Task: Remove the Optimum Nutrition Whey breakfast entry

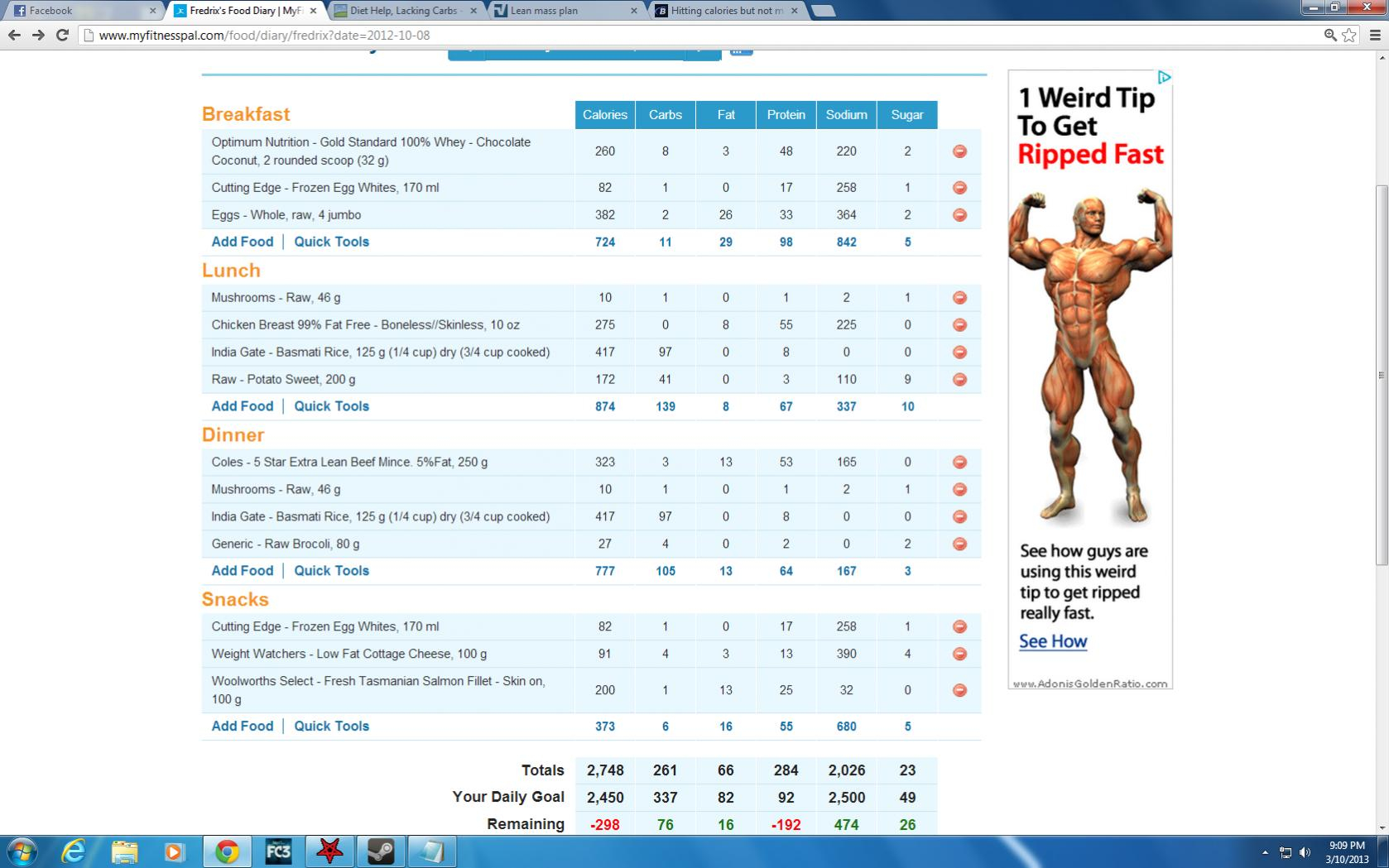Action: pyautogui.click(x=959, y=151)
